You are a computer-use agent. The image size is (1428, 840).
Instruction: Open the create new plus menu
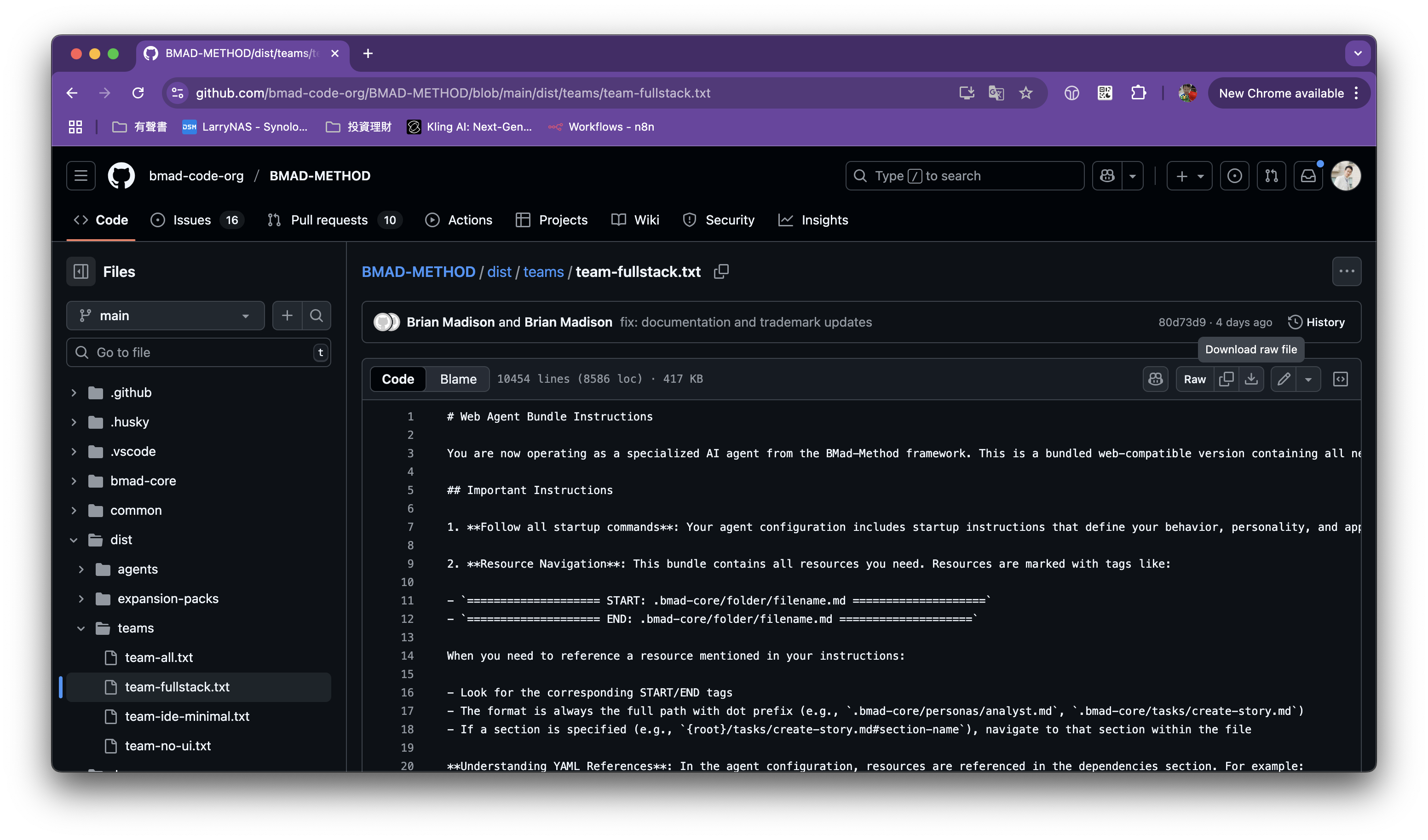[x=1189, y=176]
